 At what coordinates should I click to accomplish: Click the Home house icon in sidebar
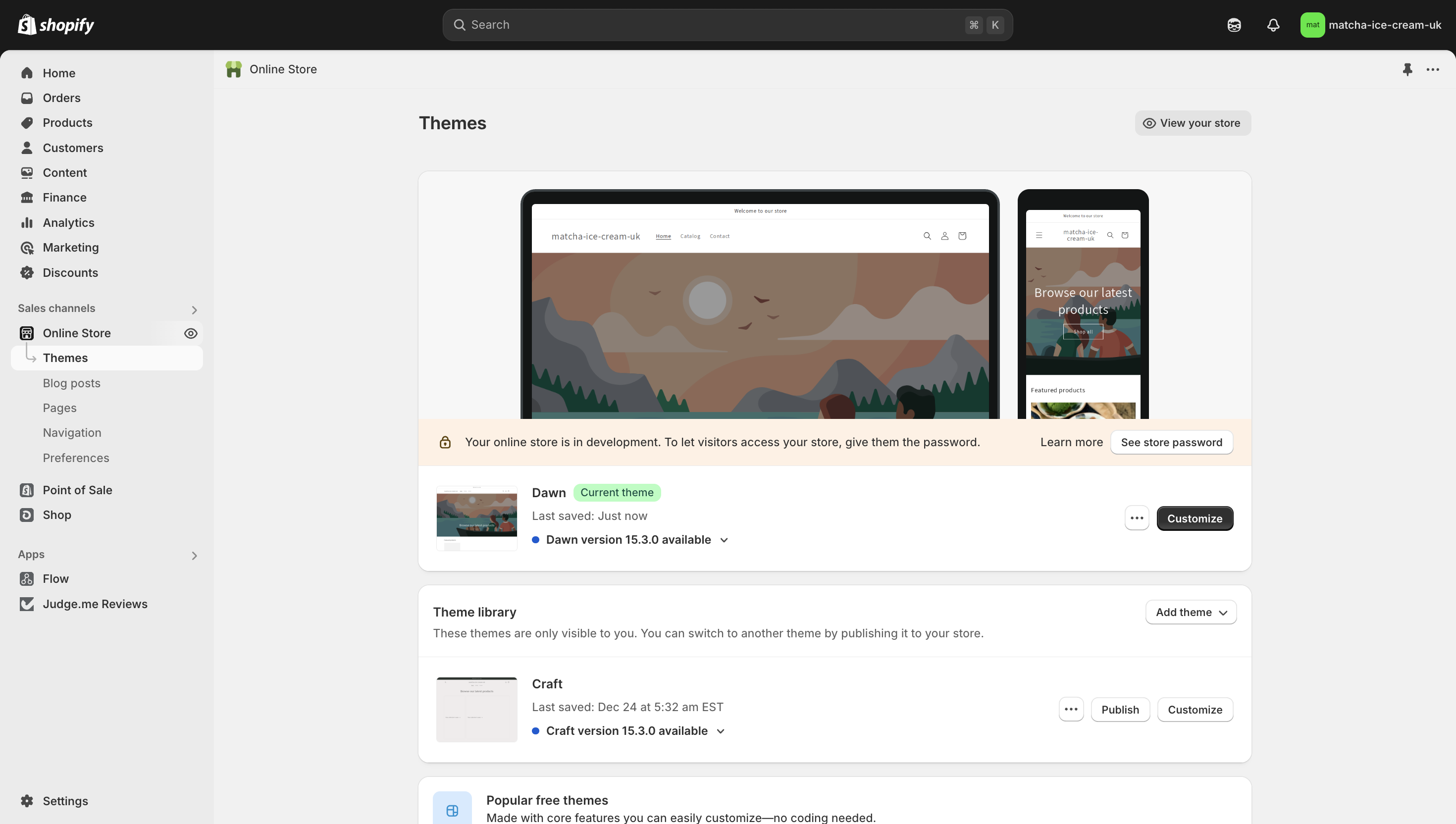coord(27,73)
